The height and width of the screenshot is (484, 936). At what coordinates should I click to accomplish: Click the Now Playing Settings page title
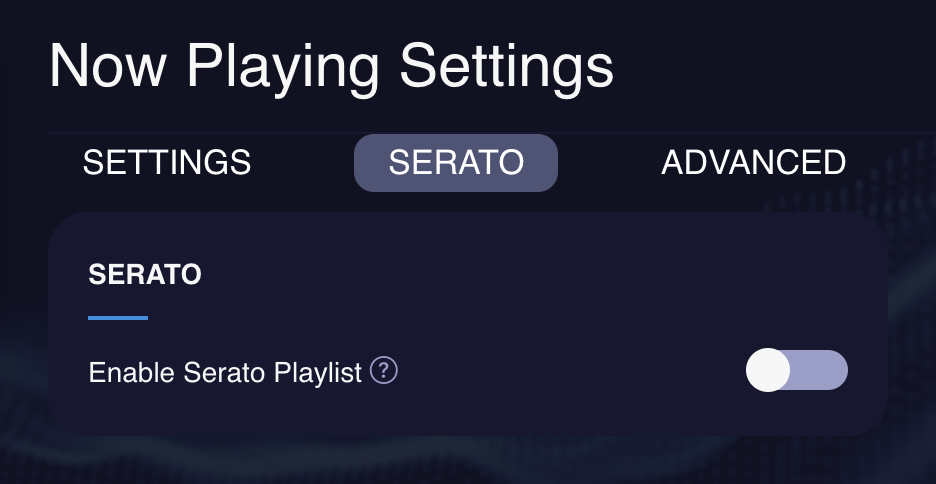pyautogui.click(x=331, y=67)
